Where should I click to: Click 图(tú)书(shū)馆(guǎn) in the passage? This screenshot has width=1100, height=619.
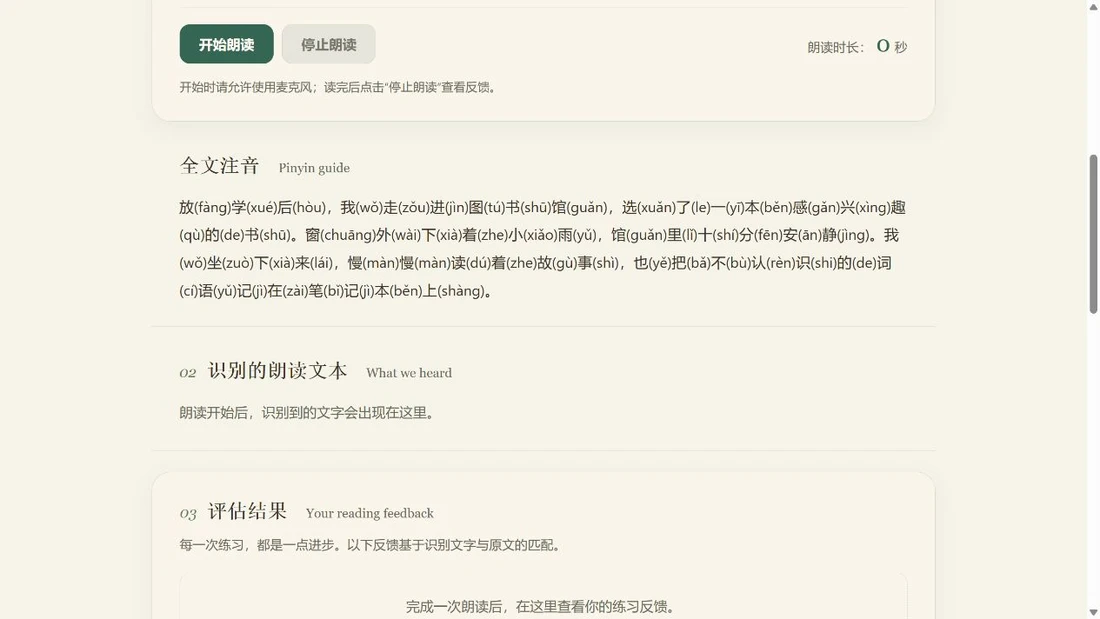click(x=537, y=208)
